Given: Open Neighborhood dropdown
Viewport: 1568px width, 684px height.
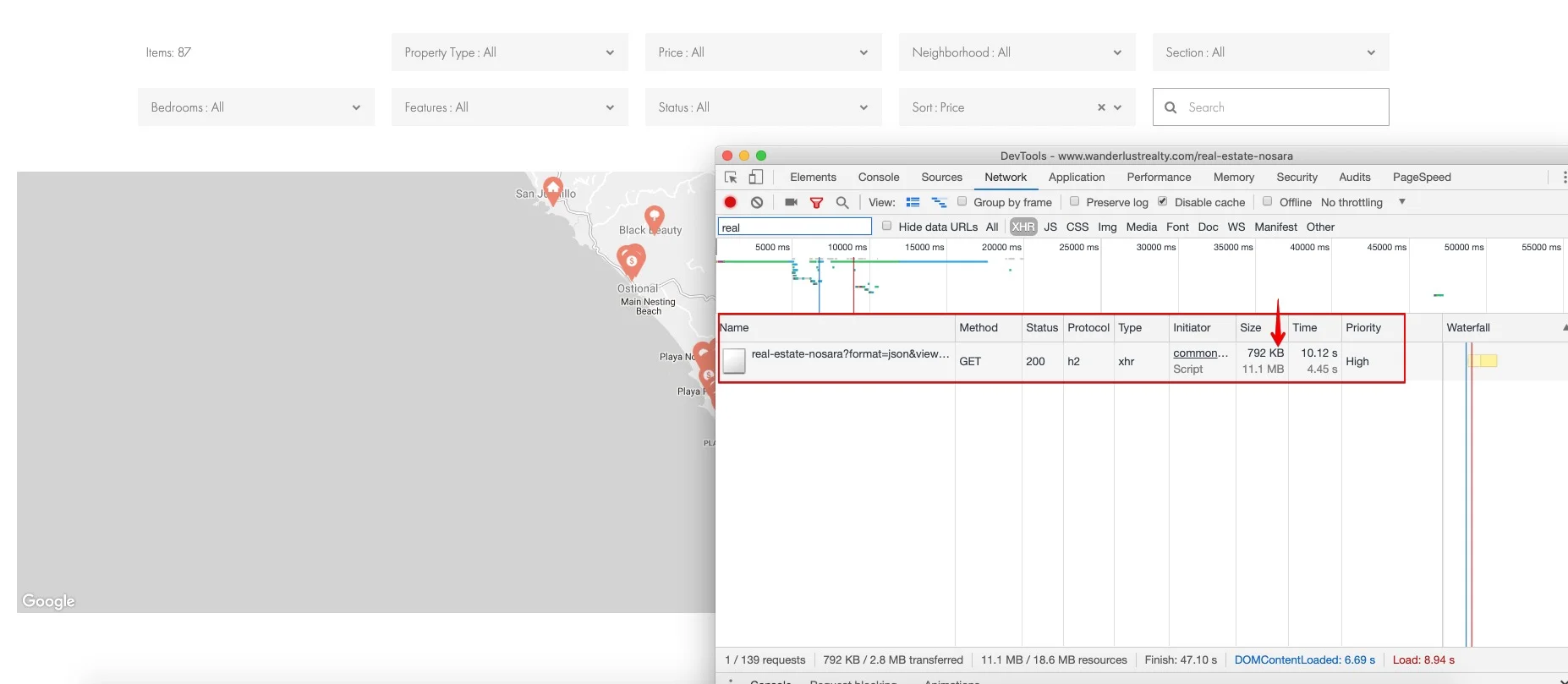Looking at the screenshot, I should [x=1017, y=52].
